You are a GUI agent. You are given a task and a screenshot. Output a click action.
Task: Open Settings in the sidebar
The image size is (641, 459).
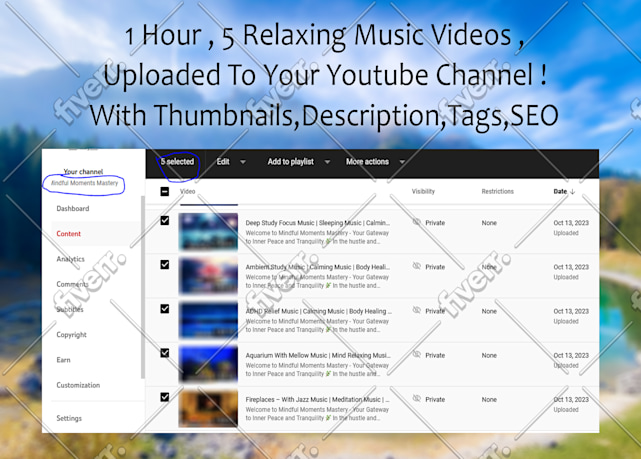[69, 418]
